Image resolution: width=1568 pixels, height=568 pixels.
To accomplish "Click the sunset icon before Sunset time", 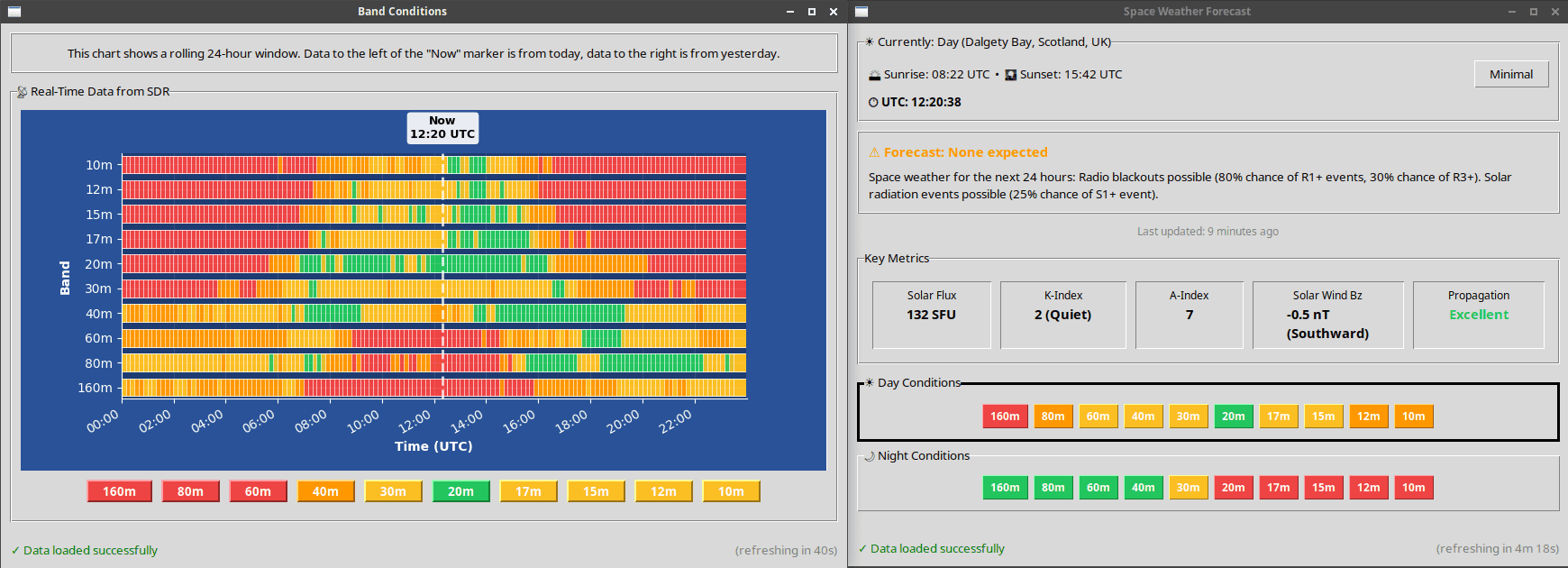I will [x=1011, y=75].
